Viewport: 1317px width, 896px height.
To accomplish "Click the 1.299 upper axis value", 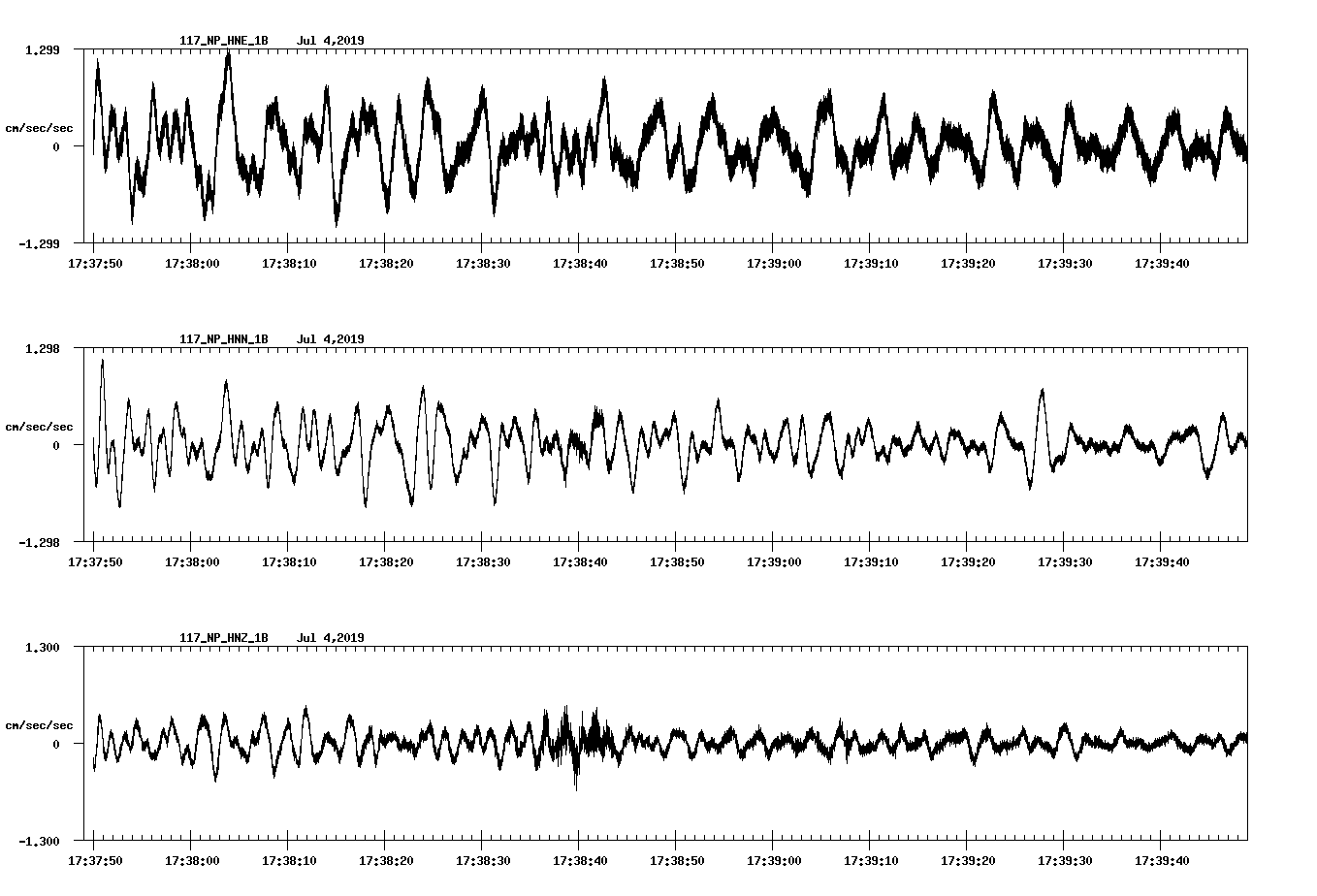I will (x=42, y=49).
